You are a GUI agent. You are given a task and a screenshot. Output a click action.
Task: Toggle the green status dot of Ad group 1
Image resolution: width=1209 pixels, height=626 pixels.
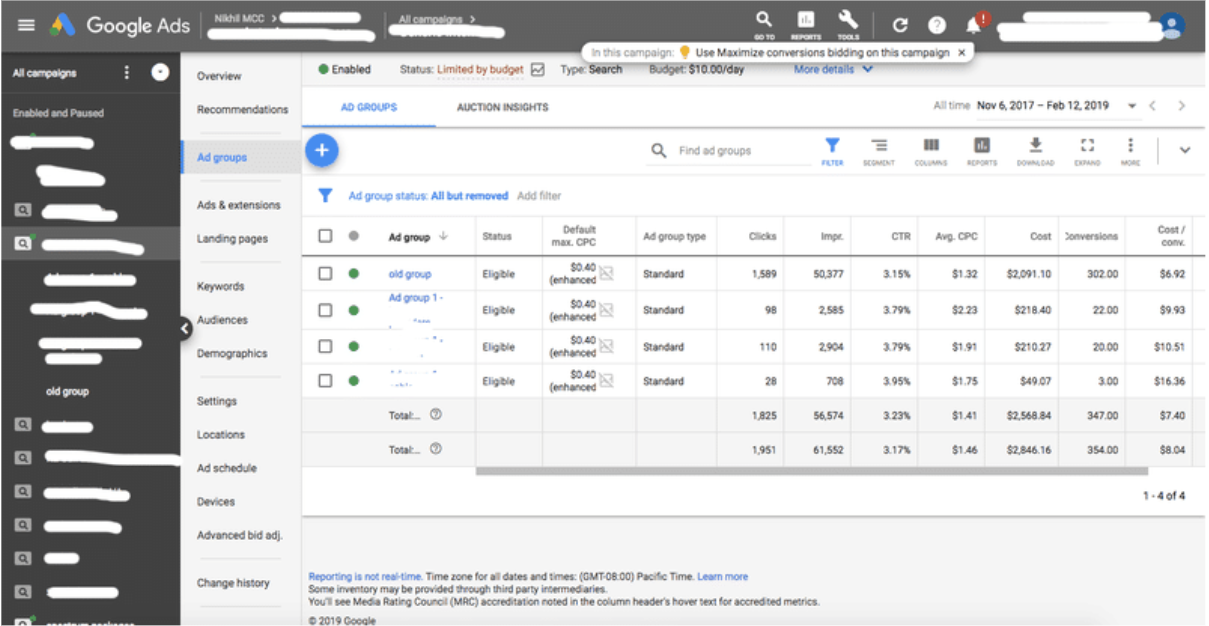point(353,310)
